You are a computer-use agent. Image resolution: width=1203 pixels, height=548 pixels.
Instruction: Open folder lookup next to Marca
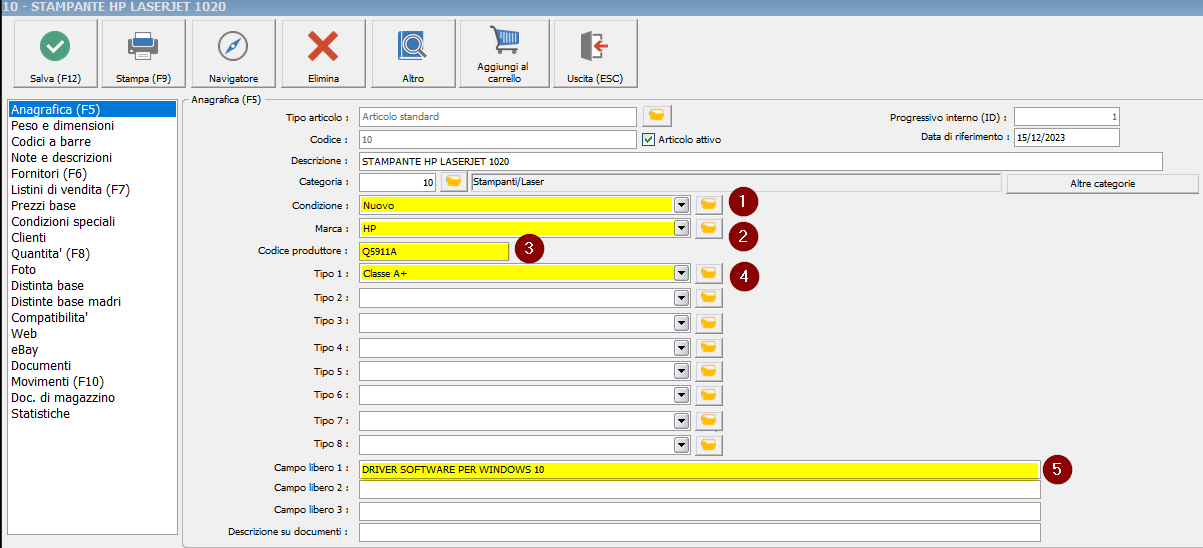click(709, 228)
